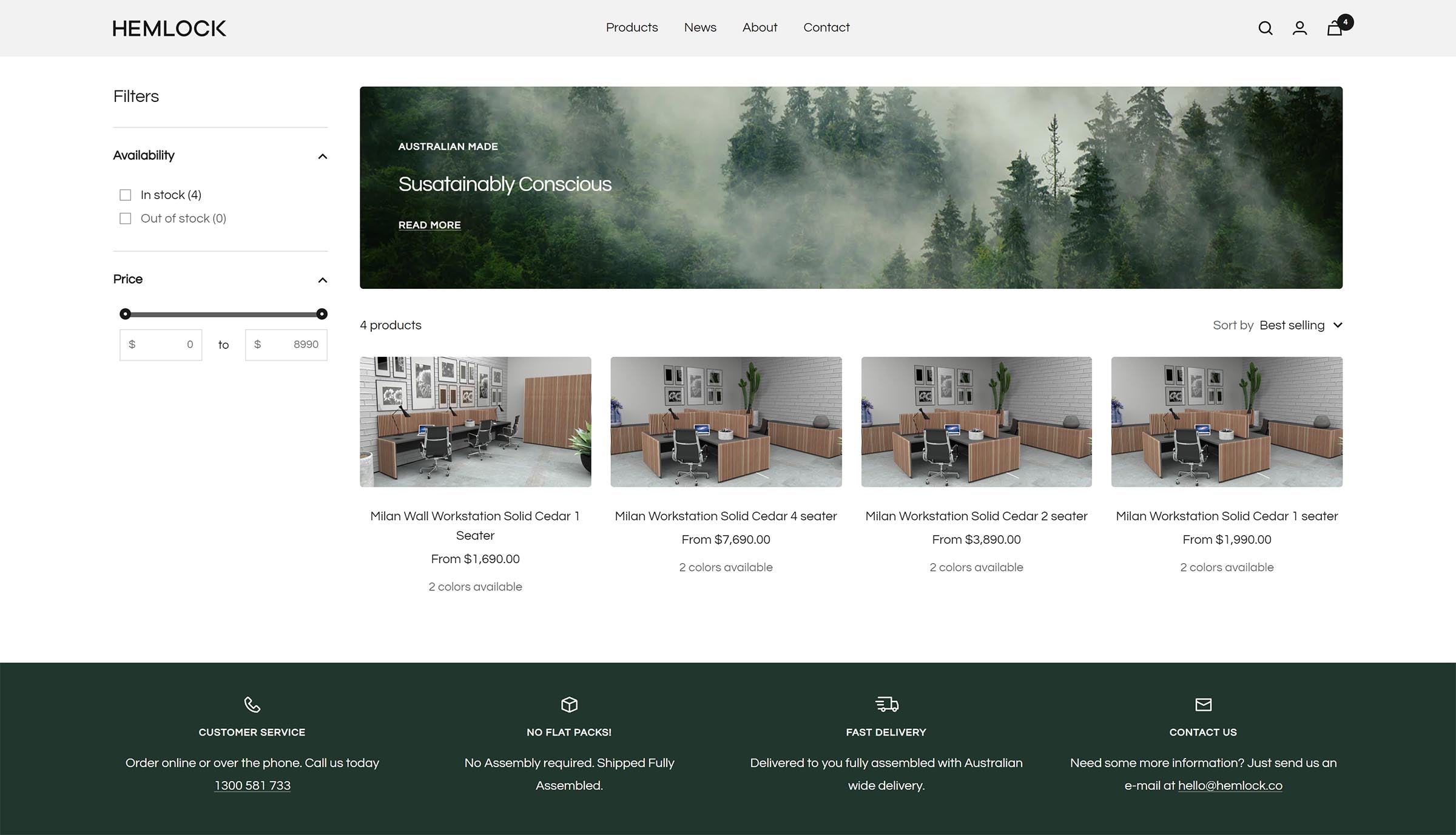This screenshot has width=1456, height=835.
Task: Click the minimum price slider handle
Action: (x=125, y=314)
